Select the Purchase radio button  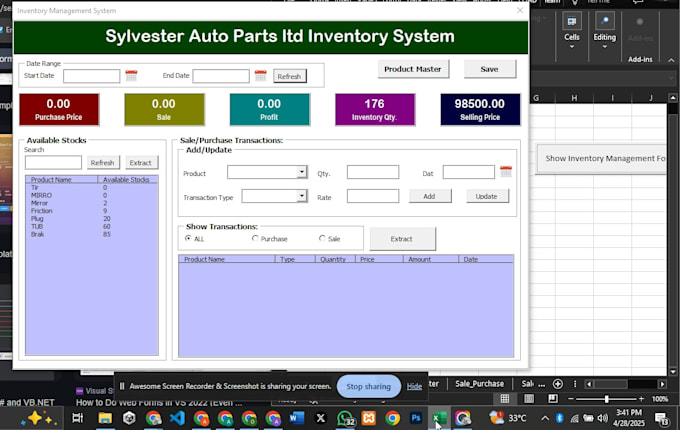255,238
